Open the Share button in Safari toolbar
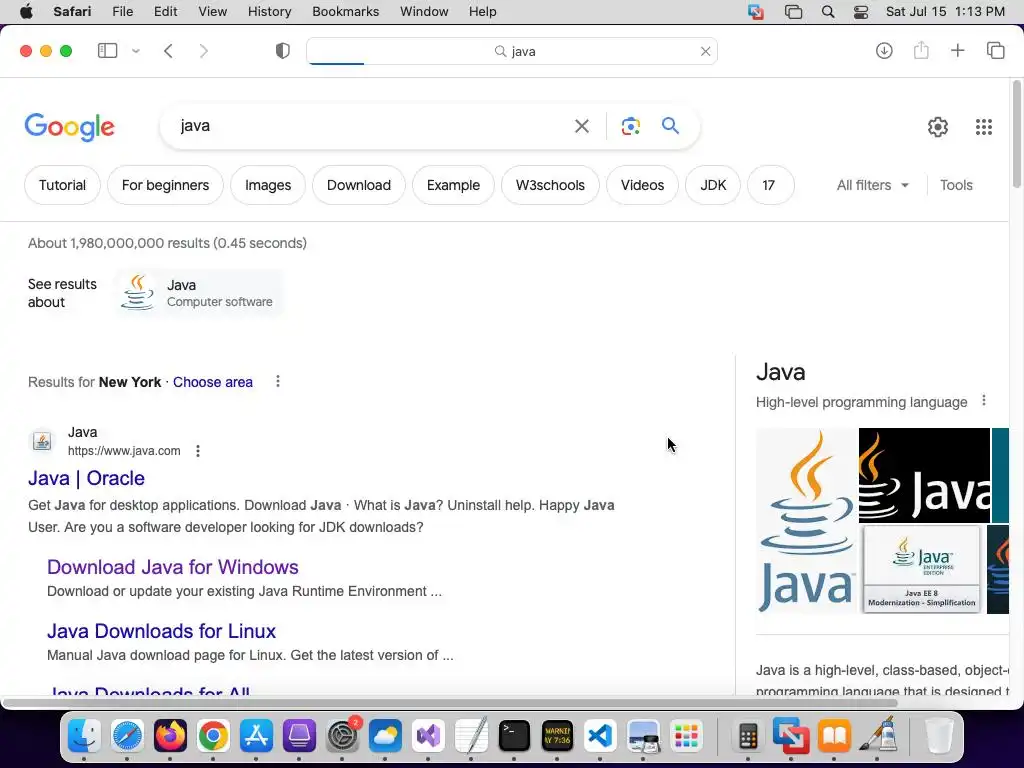The height and width of the screenshot is (768, 1024). pyautogui.click(x=921, y=50)
